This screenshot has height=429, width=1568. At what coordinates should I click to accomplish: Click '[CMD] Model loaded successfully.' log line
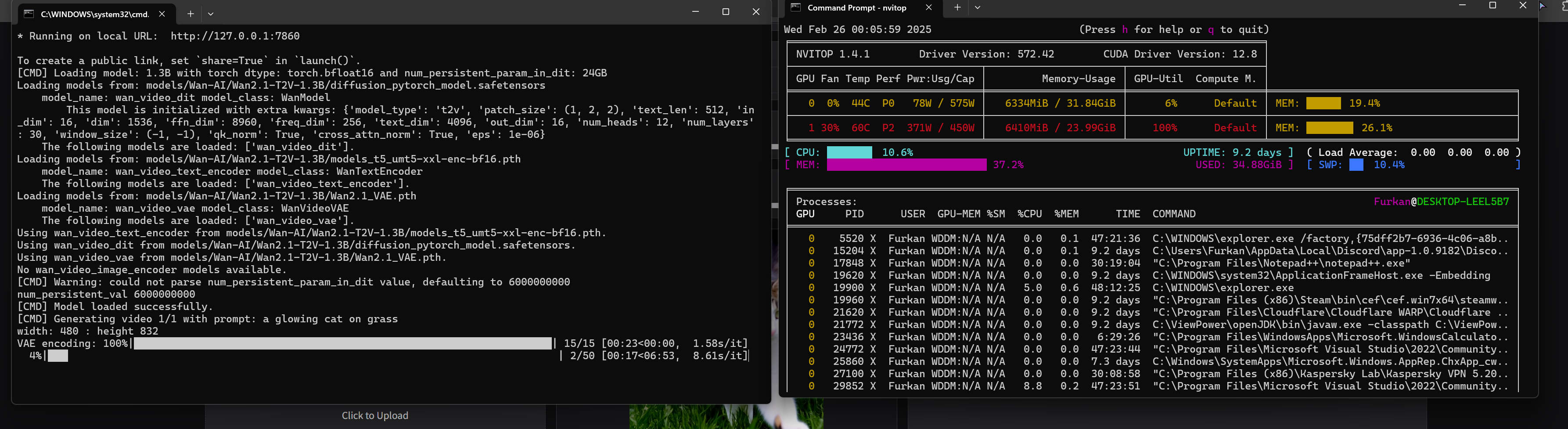(x=115, y=306)
